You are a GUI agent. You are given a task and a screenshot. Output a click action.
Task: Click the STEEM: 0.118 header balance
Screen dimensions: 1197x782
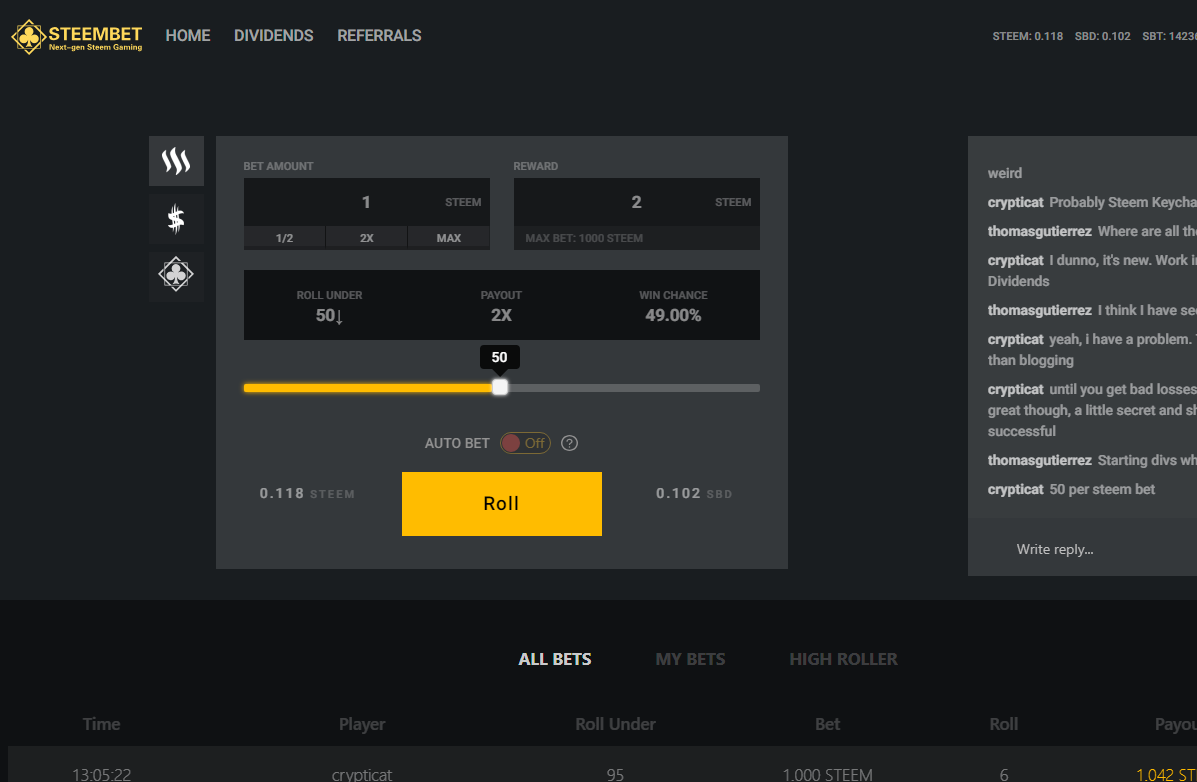point(1028,36)
